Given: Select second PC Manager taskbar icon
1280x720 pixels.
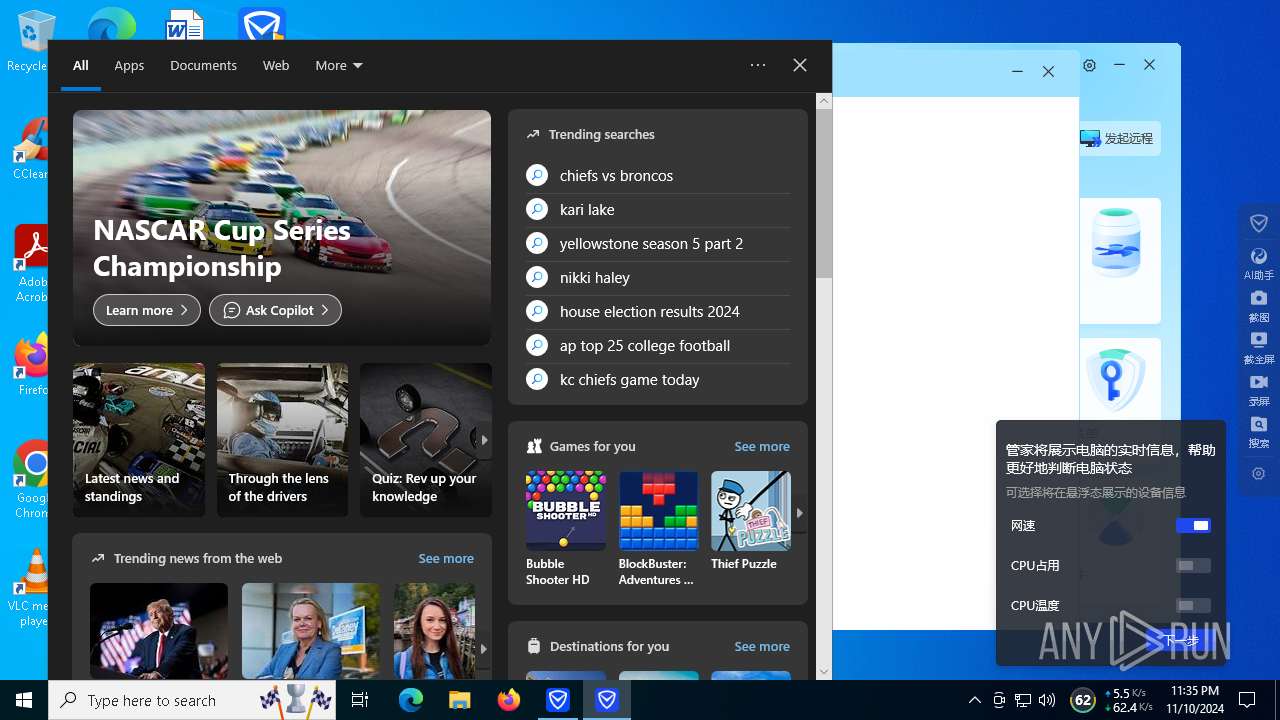Looking at the screenshot, I should pyautogui.click(x=607, y=700).
